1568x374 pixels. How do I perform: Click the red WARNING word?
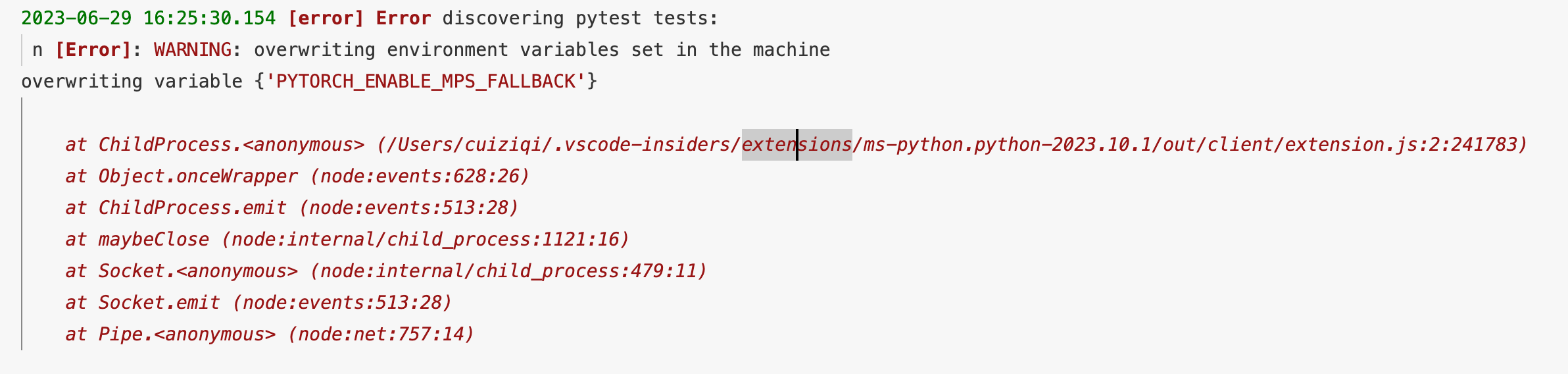coord(192,50)
